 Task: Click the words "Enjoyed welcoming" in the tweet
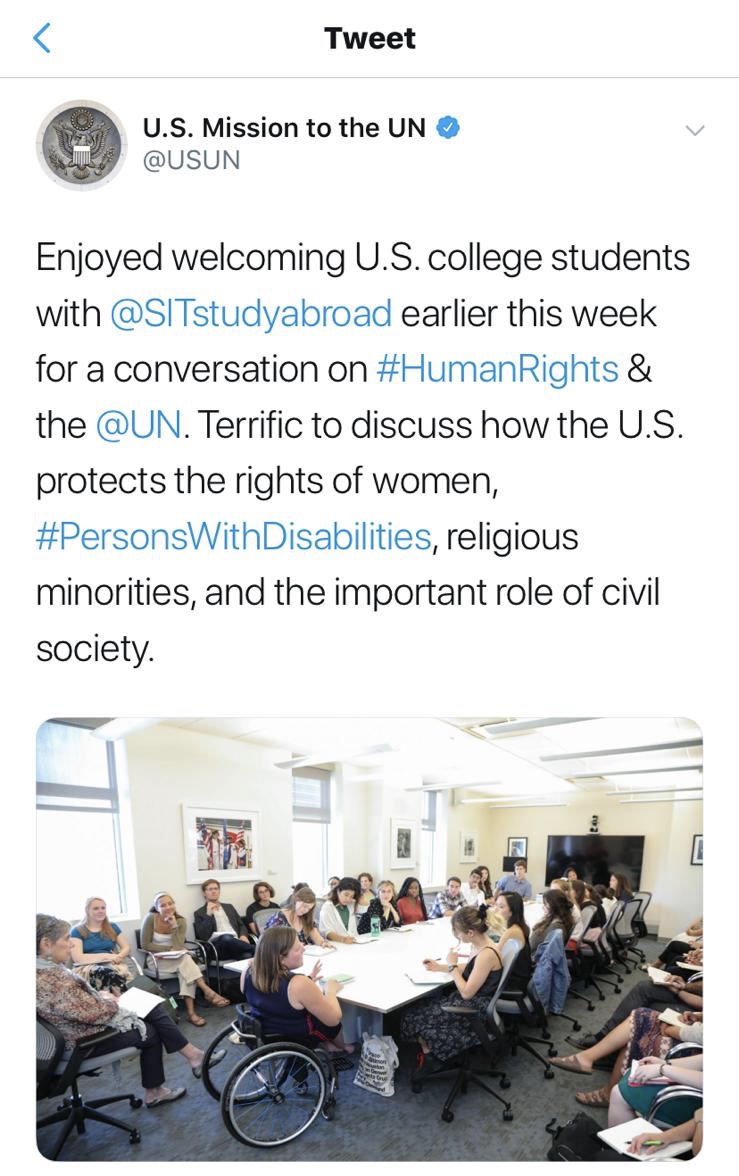(172, 258)
